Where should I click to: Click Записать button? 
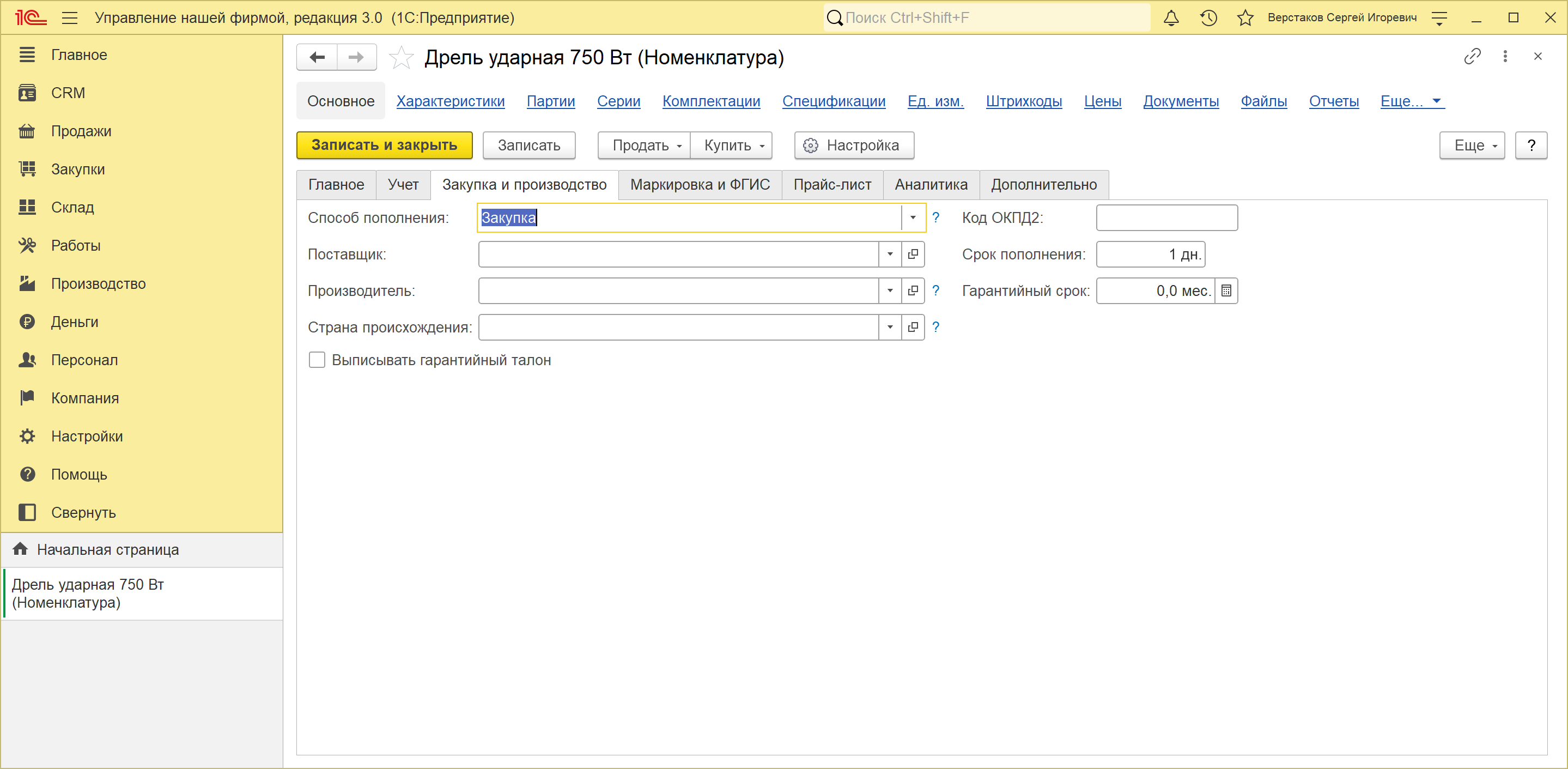pos(529,146)
